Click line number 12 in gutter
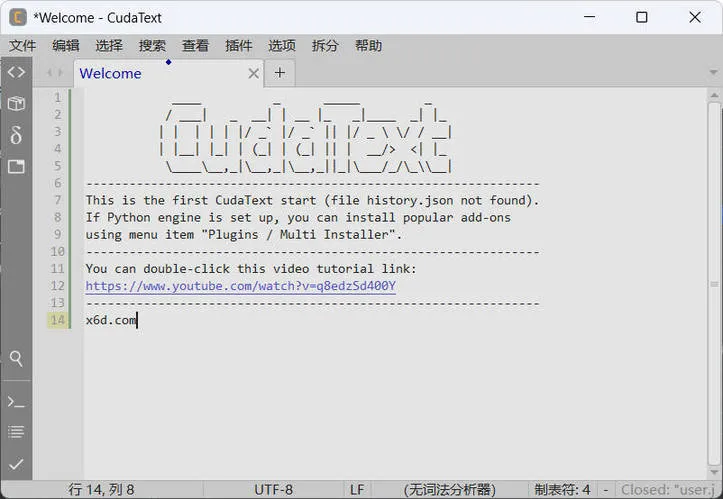The width and height of the screenshot is (723, 499). point(58,285)
